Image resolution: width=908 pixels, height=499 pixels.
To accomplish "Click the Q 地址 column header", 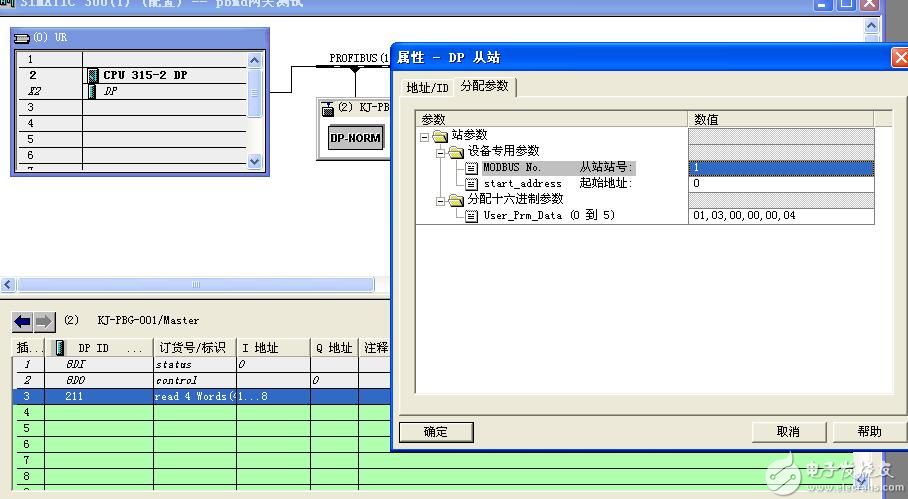I will [x=334, y=348].
